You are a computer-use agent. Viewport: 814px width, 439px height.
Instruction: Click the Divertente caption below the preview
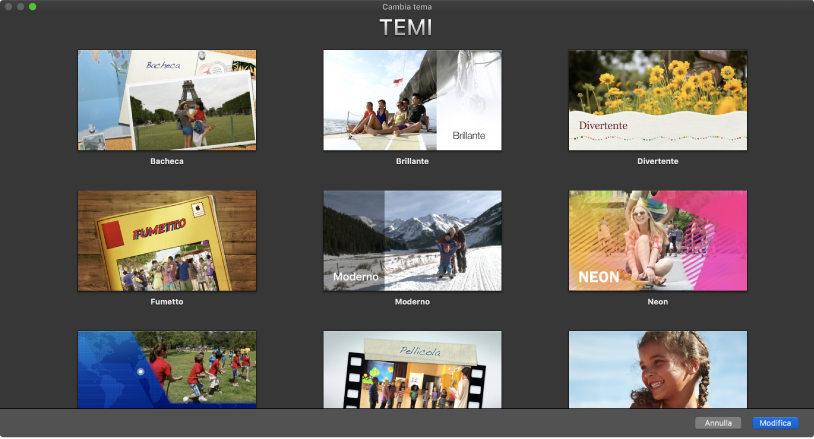point(657,161)
